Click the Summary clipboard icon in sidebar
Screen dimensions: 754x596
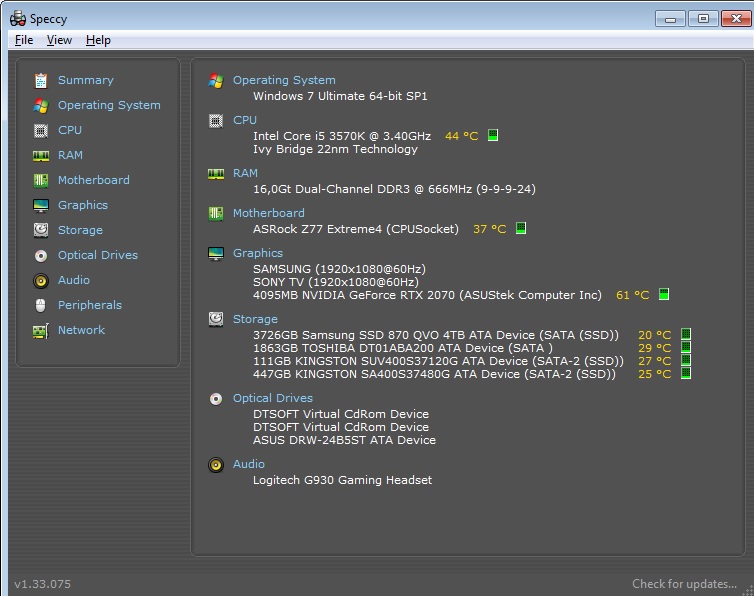[x=41, y=80]
